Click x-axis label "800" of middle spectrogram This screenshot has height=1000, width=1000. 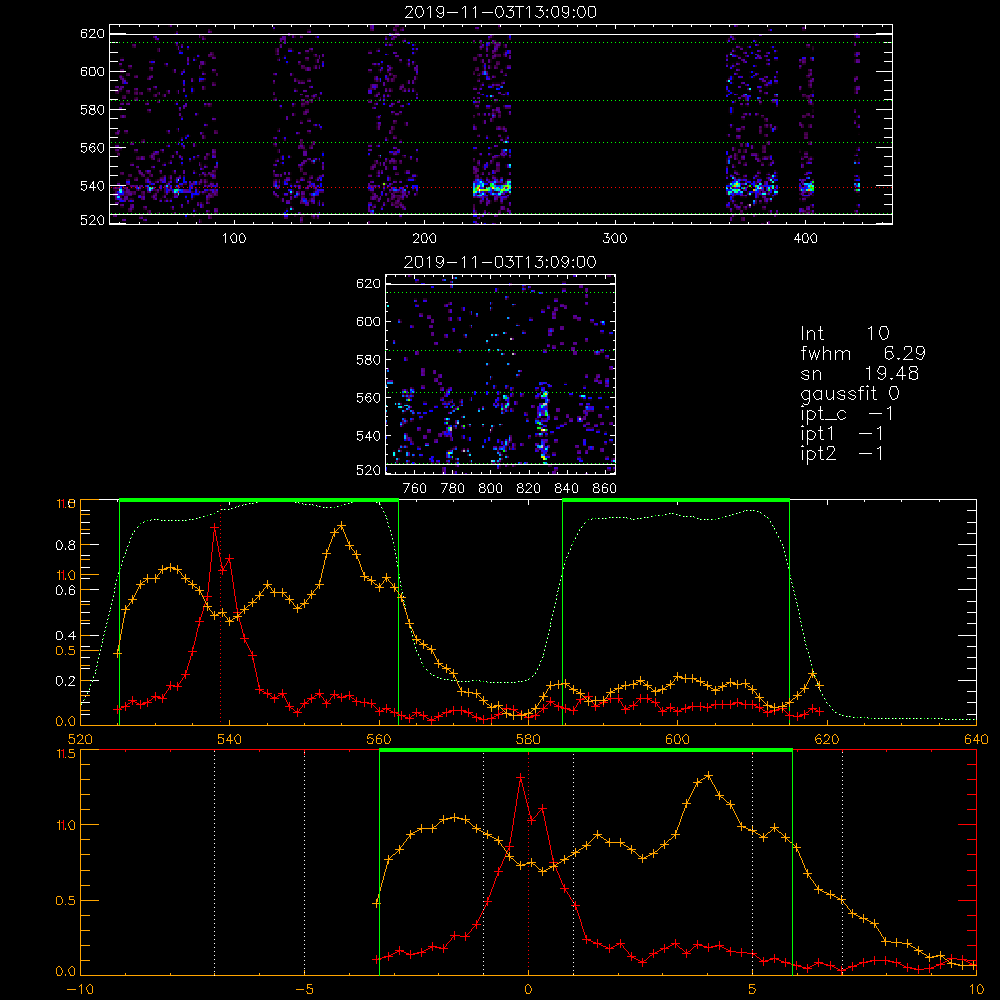tap(490, 489)
